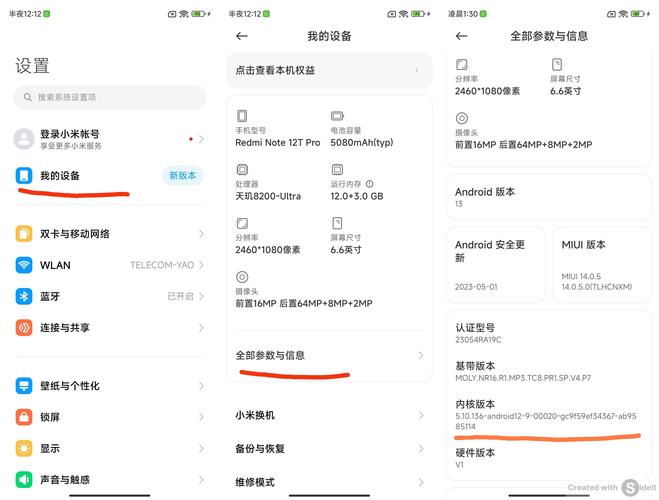Tap the 锁屏 lock icon
The image size is (659, 500).
24,417
